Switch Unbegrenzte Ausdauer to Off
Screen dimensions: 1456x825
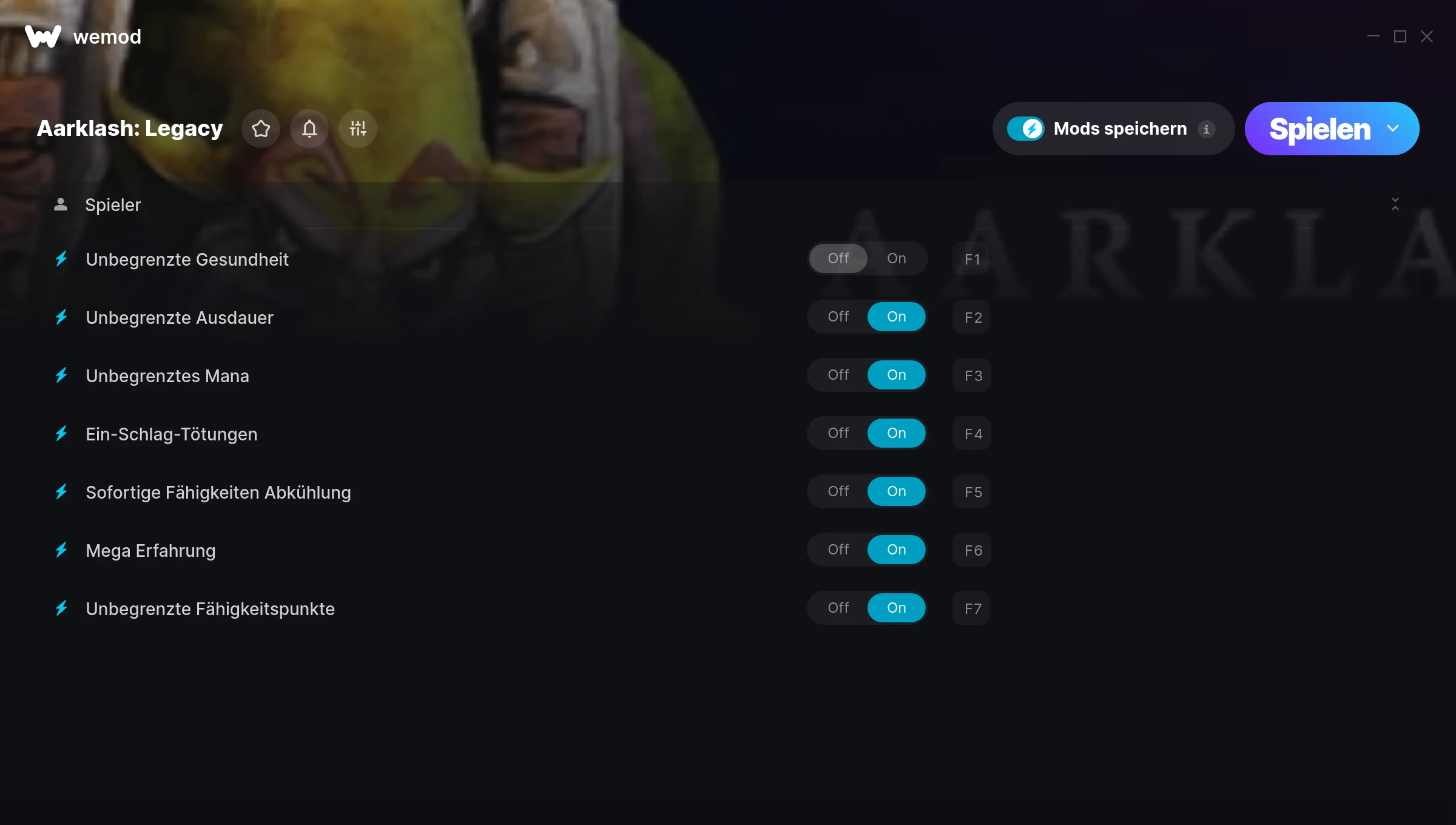click(838, 317)
